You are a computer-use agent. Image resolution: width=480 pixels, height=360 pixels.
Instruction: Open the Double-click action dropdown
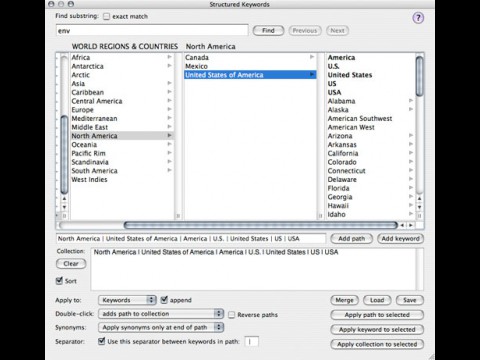(x=161, y=314)
